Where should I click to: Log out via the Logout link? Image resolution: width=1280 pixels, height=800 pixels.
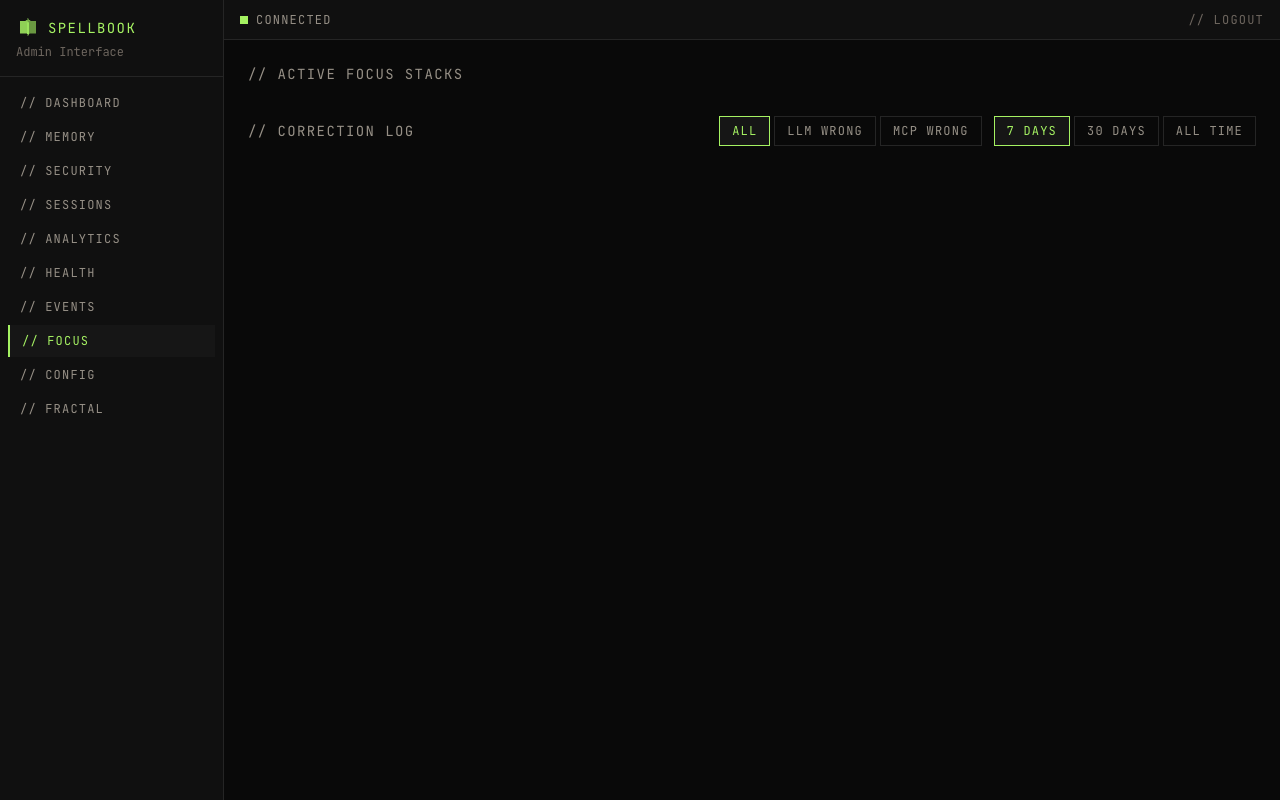click(x=1225, y=20)
